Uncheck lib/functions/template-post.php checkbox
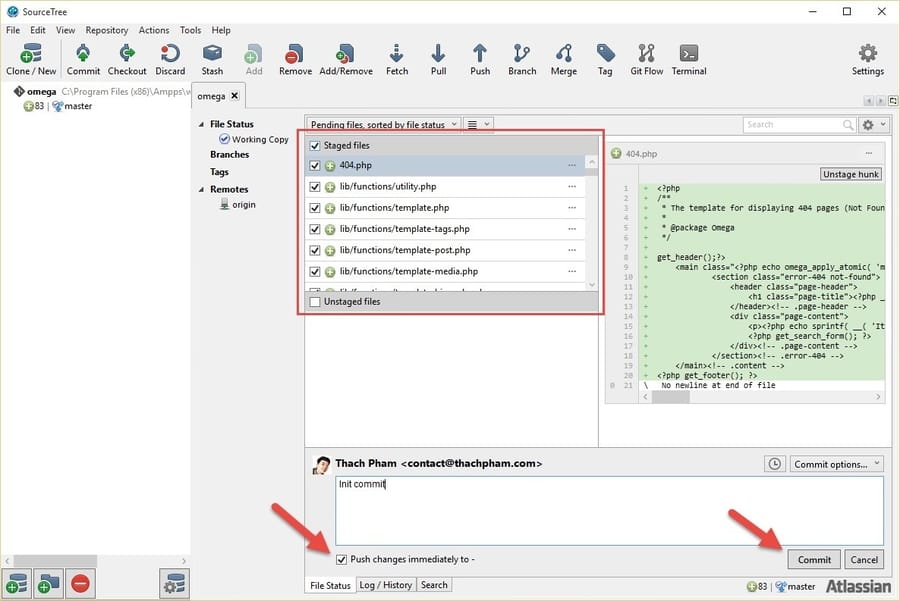This screenshot has width=900, height=601. point(315,250)
